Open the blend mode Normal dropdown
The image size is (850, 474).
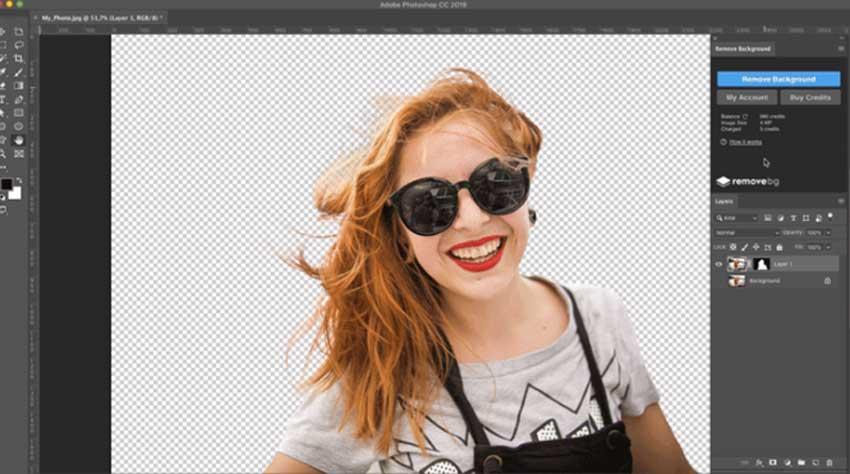(747, 233)
